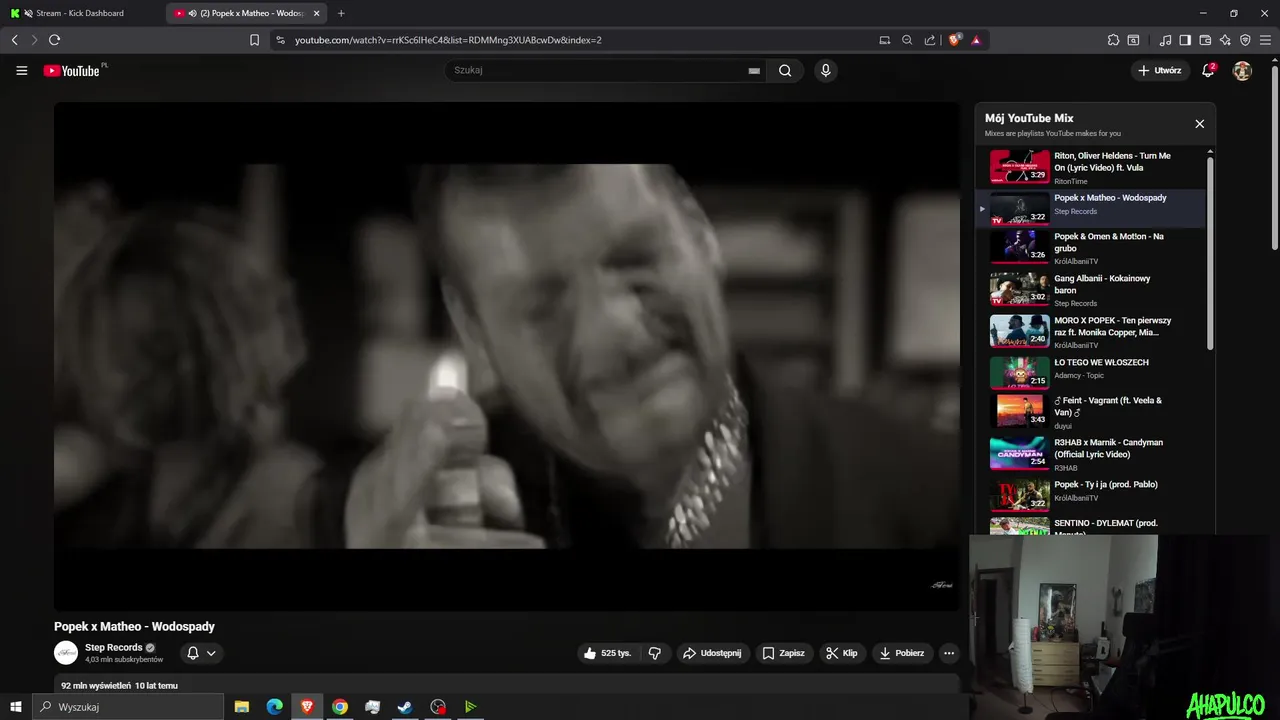
Task: Play MORO X POPEK - Ten pierwszy raz
Action: click(x=1090, y=332)
